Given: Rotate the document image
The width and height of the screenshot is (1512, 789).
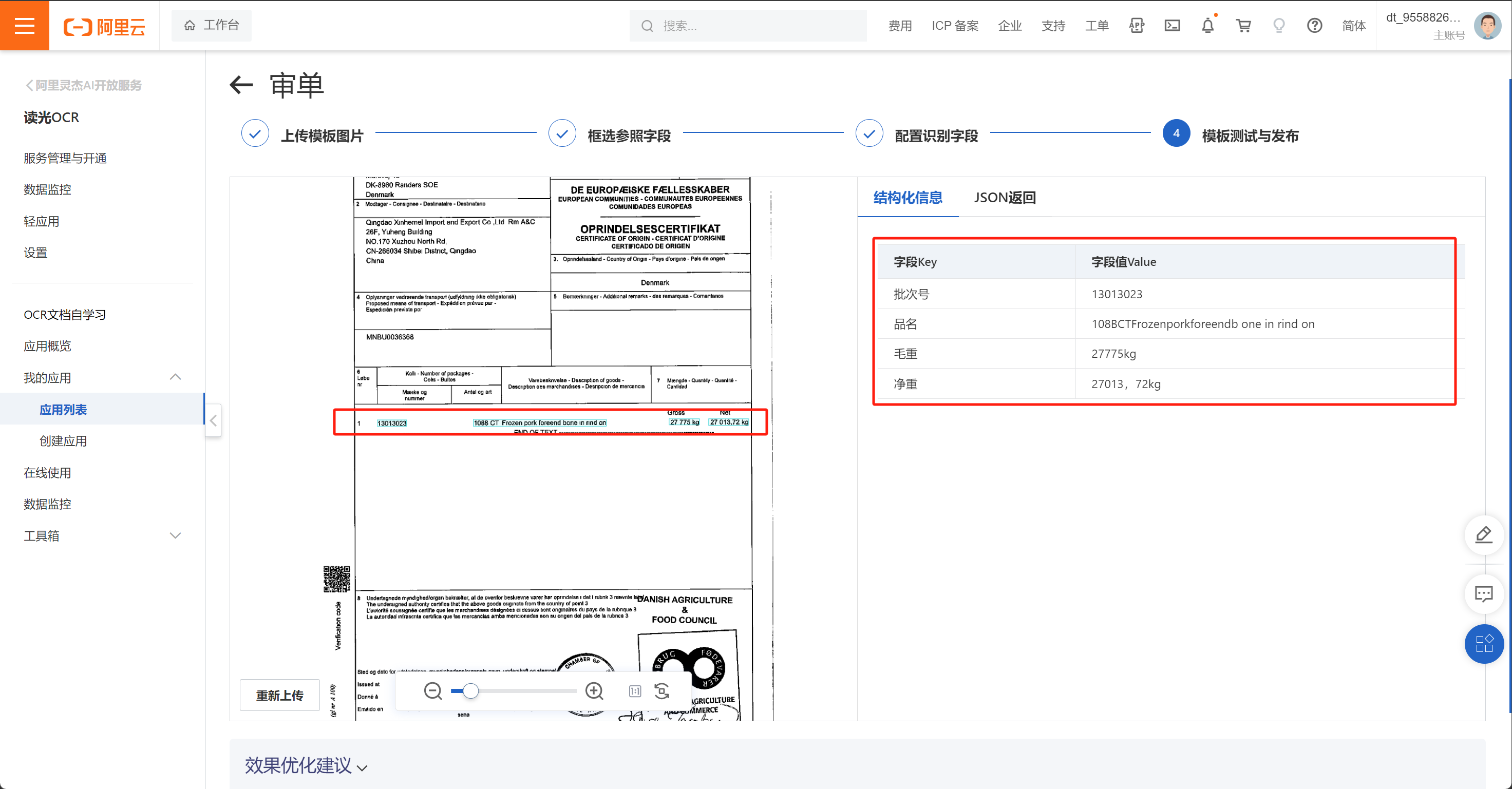Looking at the screenshot, I should (x=662, y=691).
